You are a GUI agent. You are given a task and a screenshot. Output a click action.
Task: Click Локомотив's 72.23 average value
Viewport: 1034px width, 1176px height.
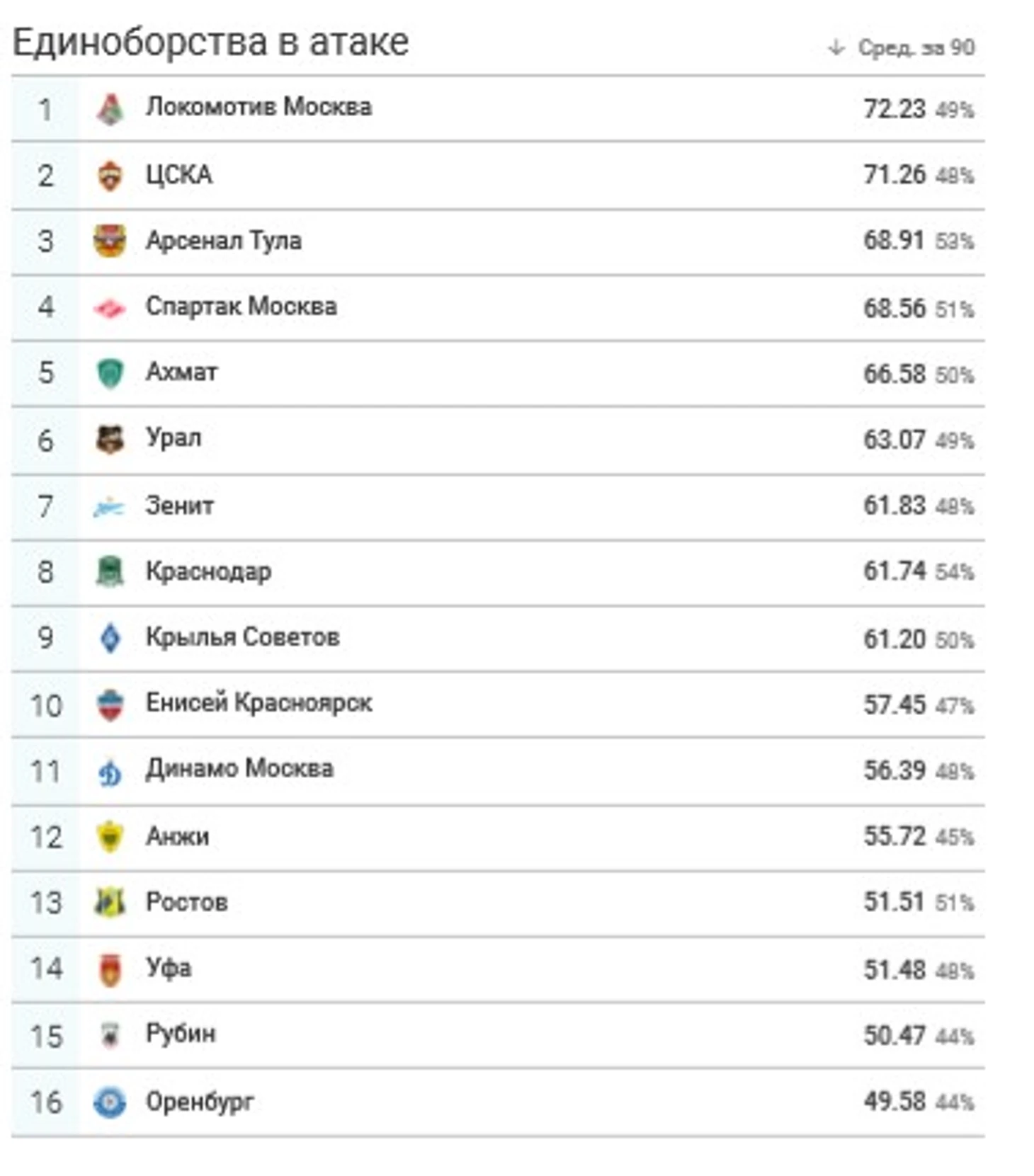(894, 109)
